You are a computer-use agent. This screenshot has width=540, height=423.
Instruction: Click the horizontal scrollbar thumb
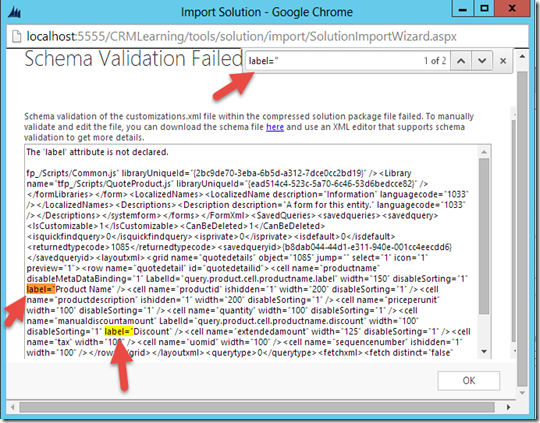[257, 407]
